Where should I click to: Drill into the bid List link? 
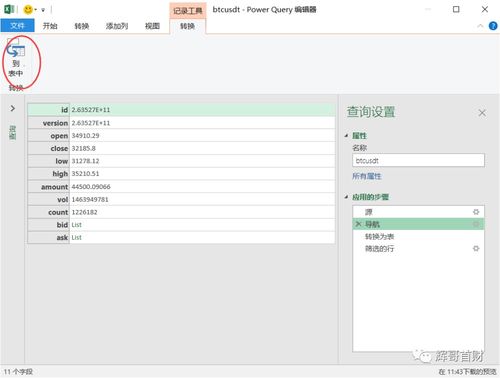76,225
